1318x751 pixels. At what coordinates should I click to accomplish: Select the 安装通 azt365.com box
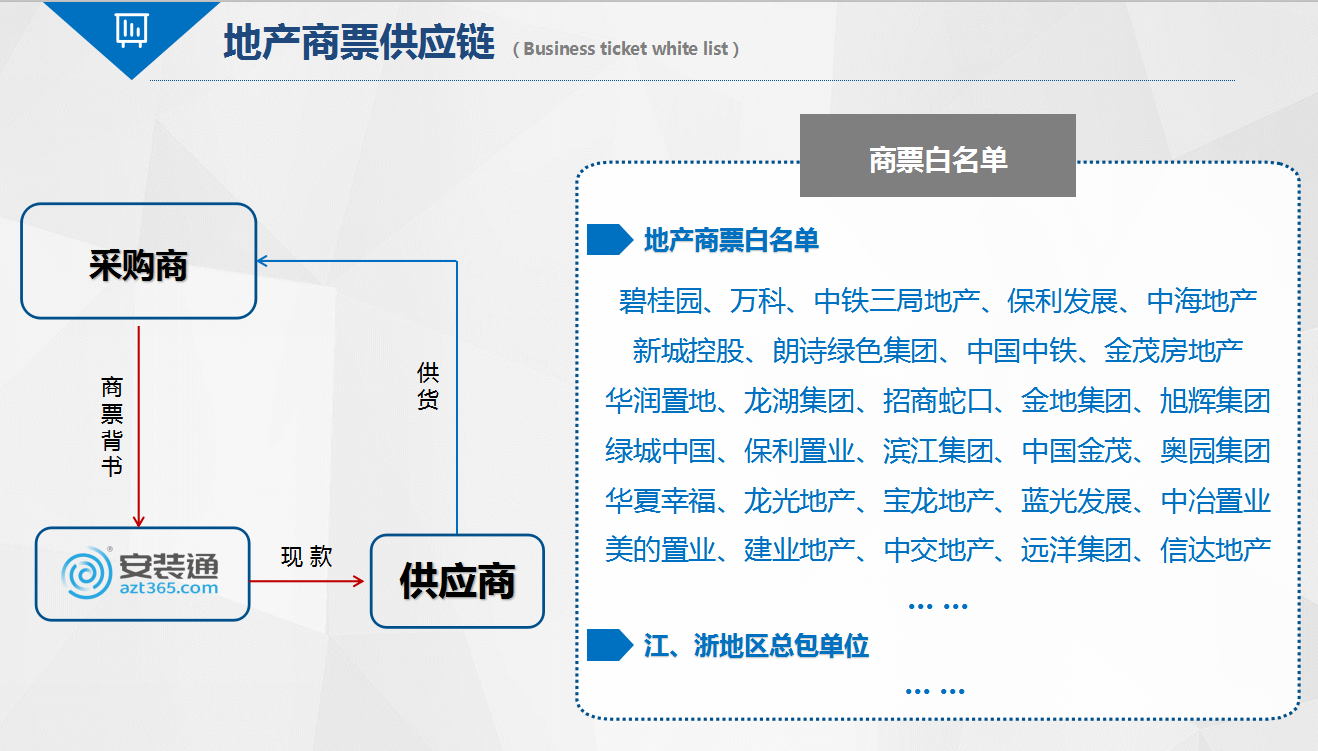[x=142, y=574]
